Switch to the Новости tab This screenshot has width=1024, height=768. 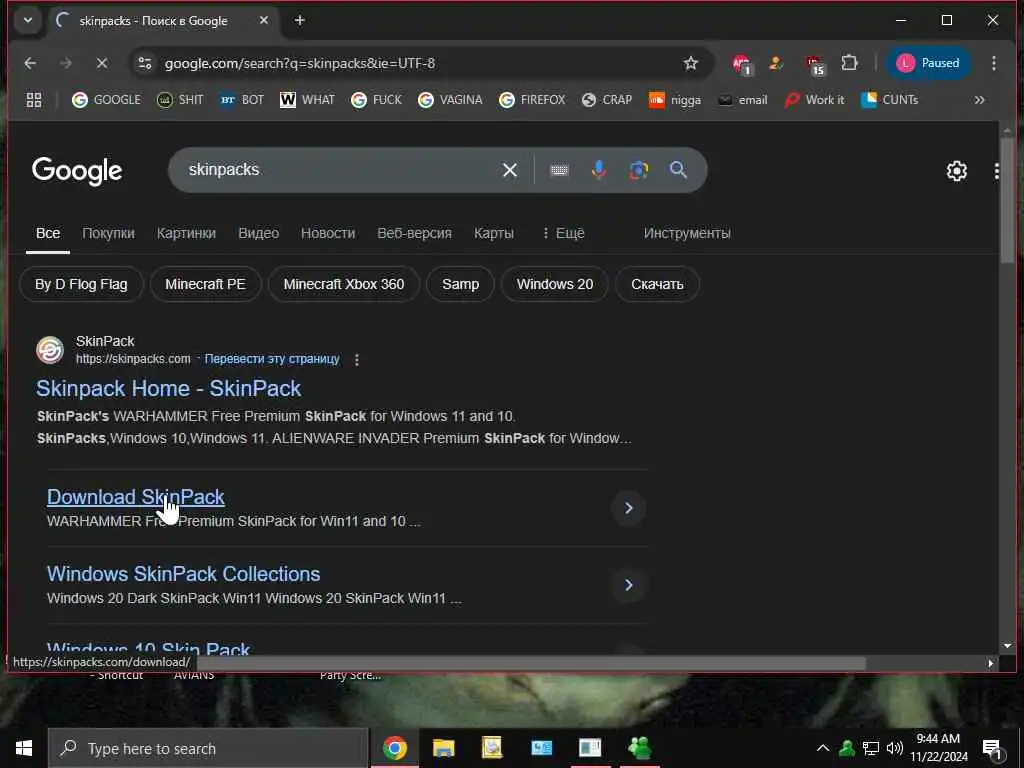coord(328,233)
